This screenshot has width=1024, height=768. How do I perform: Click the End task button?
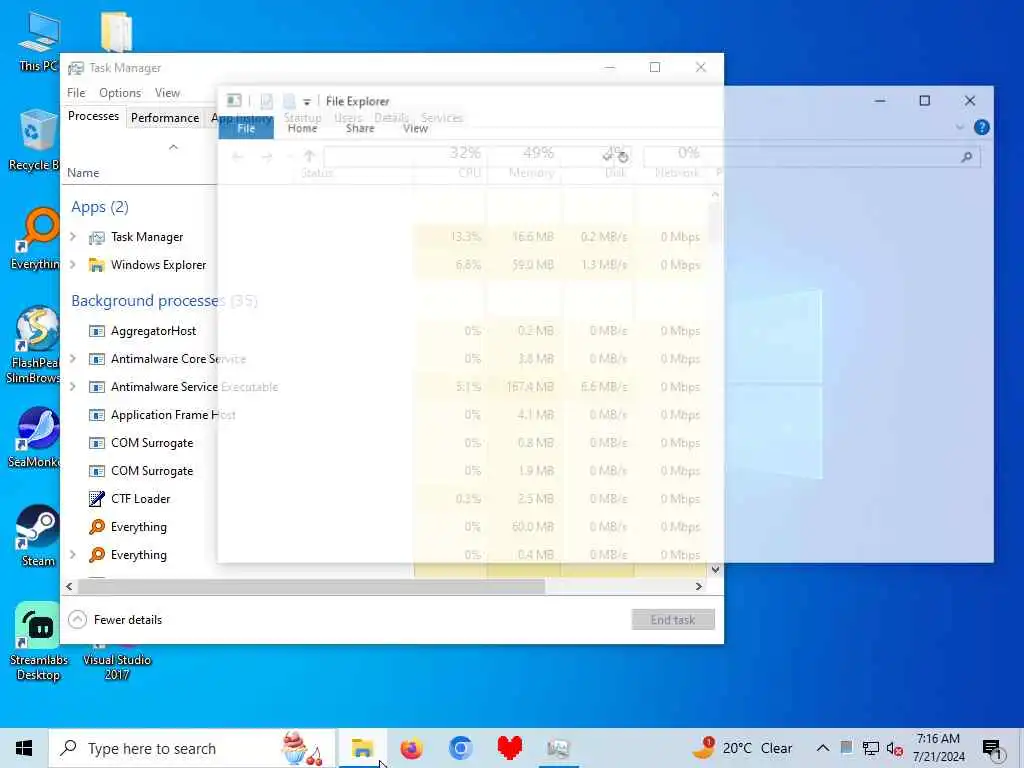(673, 620)
